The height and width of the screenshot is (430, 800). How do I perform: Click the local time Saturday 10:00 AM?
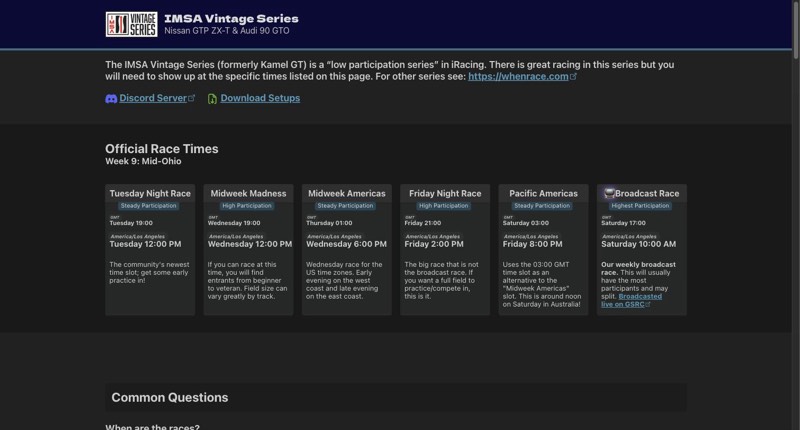[639, 244]
